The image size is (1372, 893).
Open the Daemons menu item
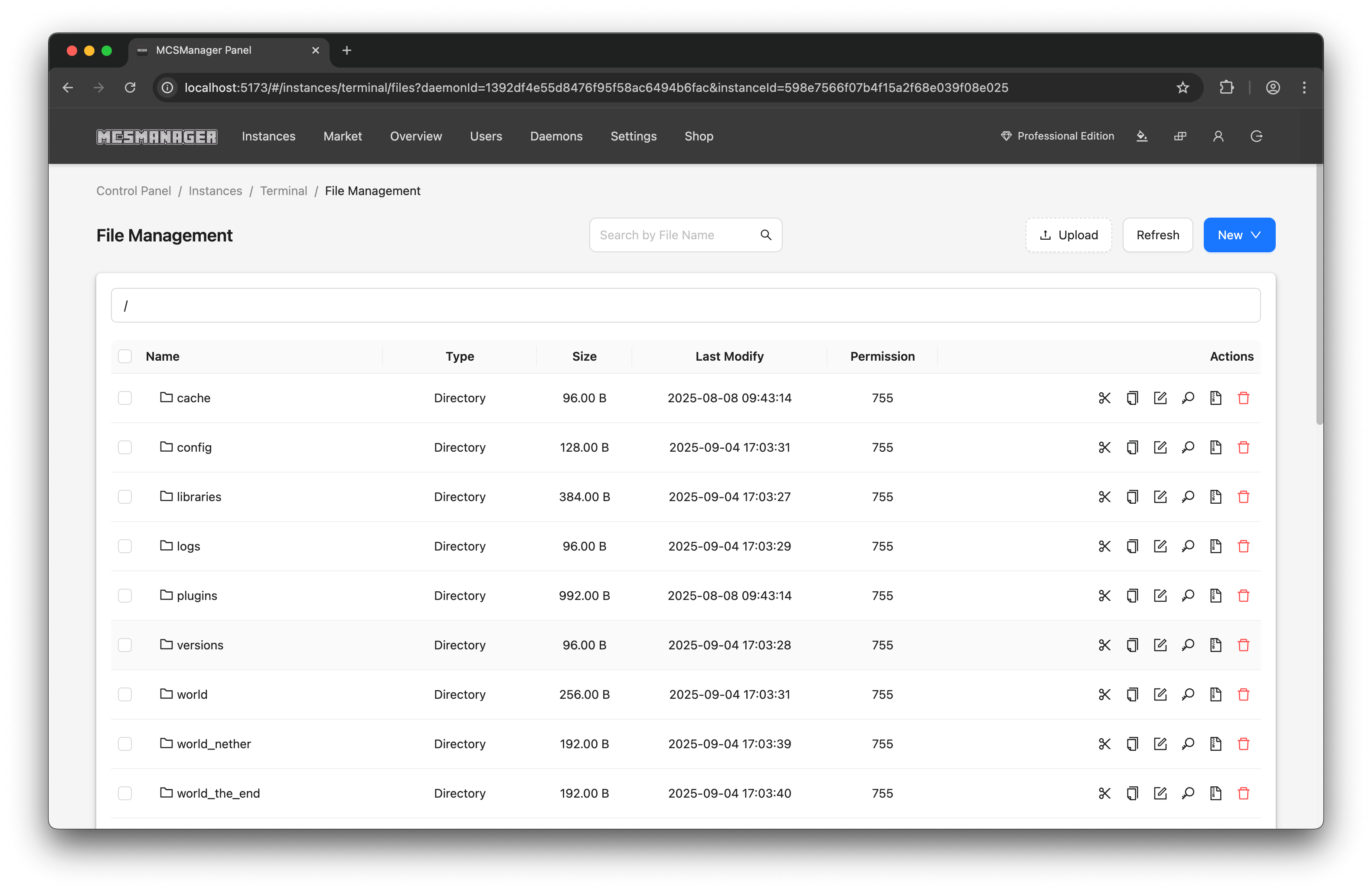(556, 137)
